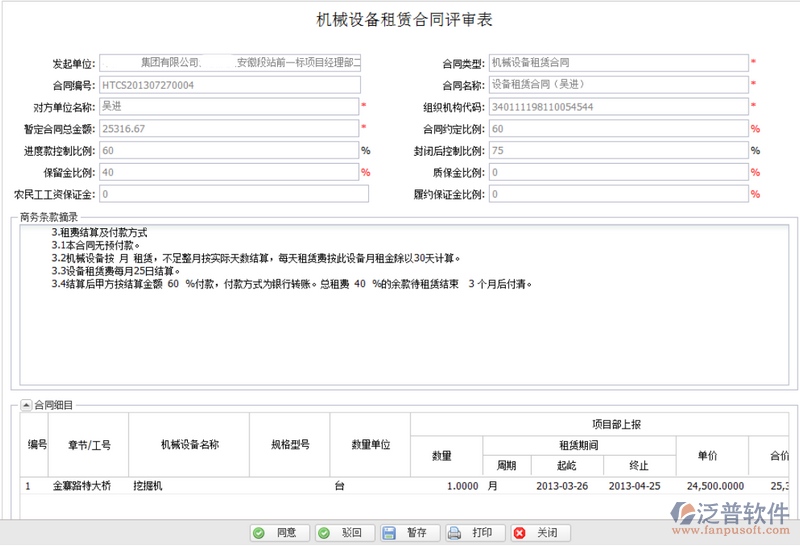The image size is (800, 546).
Task: Print the form using 打印 button
Action: click(471, 533)
